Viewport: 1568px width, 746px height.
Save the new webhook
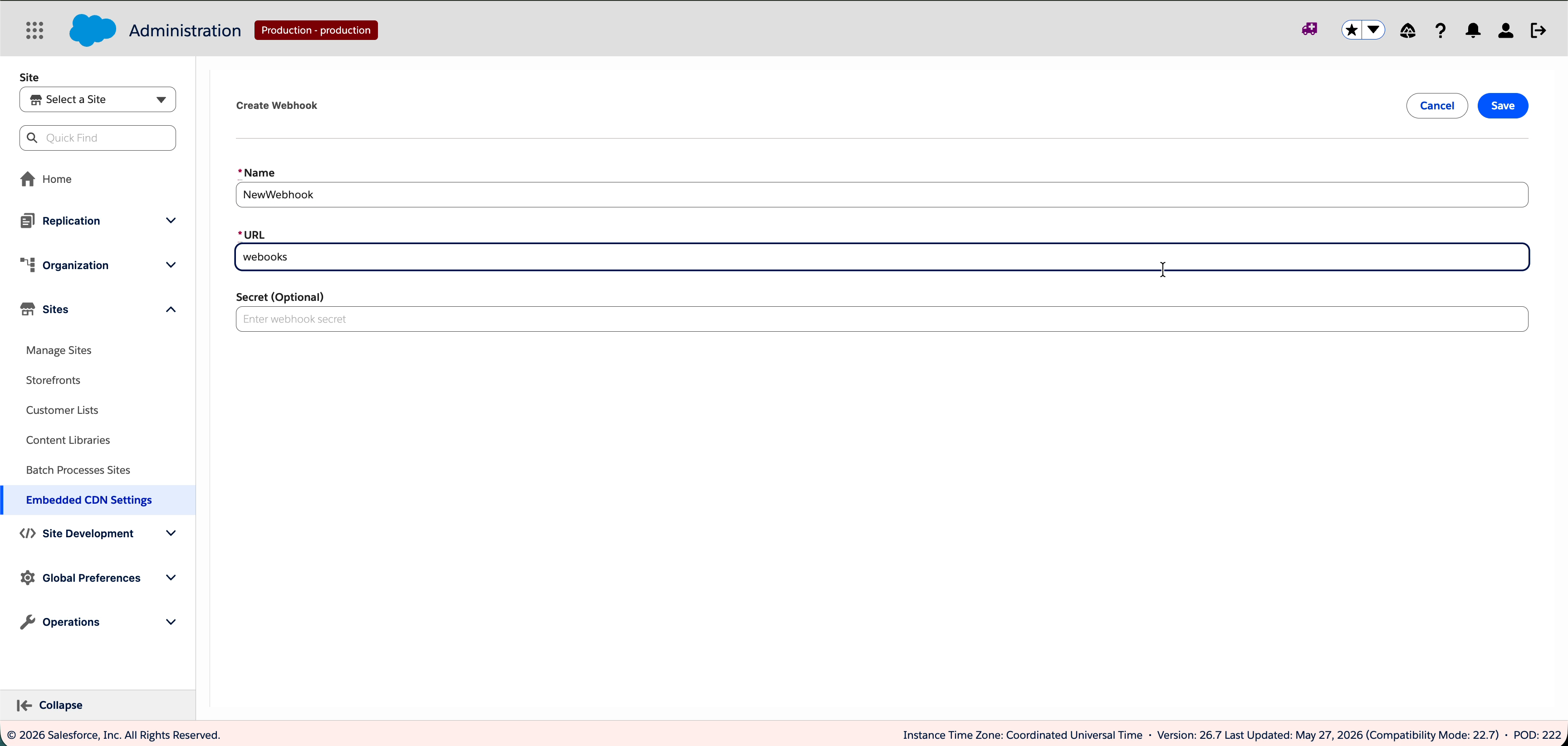point(1502,105)
